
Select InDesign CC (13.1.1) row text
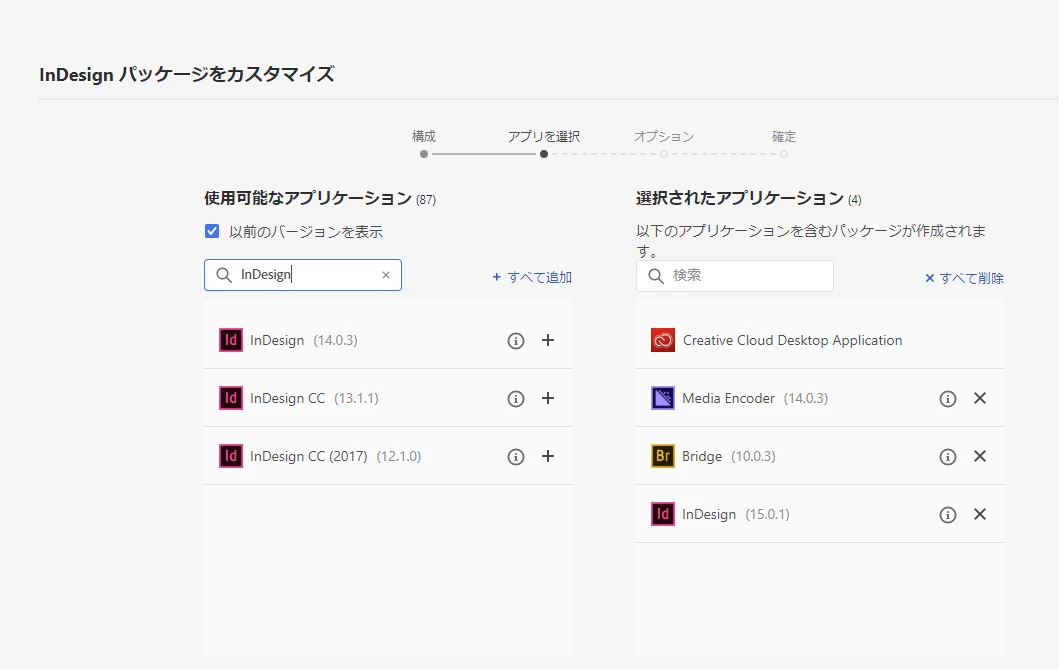point(314,398)
